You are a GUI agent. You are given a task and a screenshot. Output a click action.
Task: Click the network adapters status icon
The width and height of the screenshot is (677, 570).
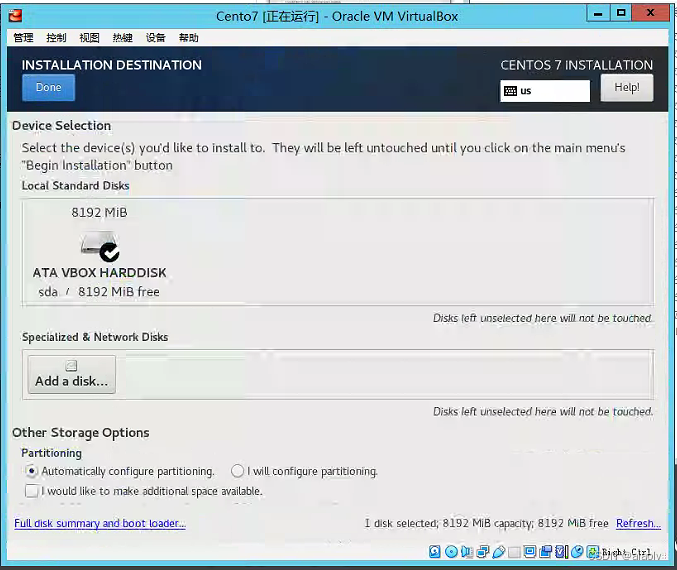click(483, 551)
